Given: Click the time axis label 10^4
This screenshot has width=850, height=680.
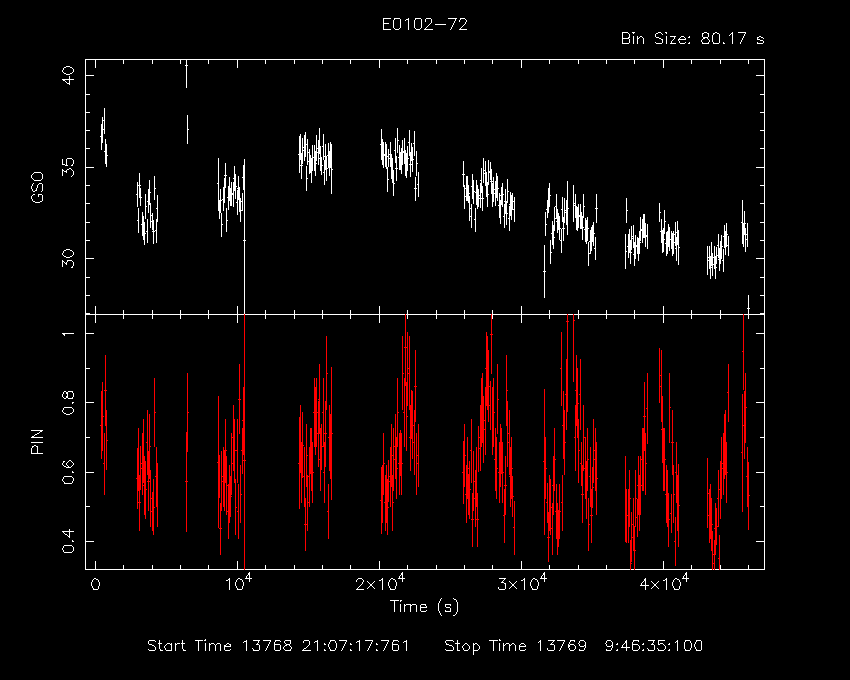Looking at the screenshot, I should tap(238, 582).
